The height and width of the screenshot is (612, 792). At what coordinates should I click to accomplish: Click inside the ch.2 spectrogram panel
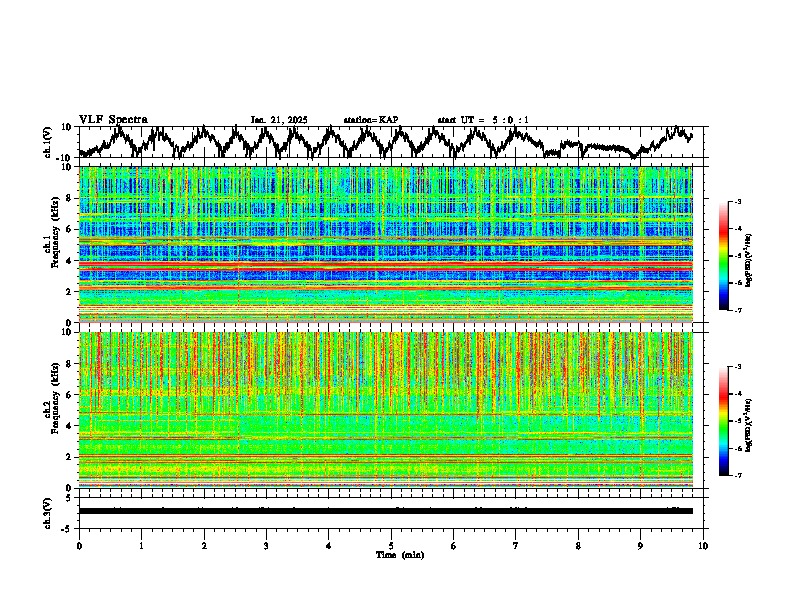point(386,410)
